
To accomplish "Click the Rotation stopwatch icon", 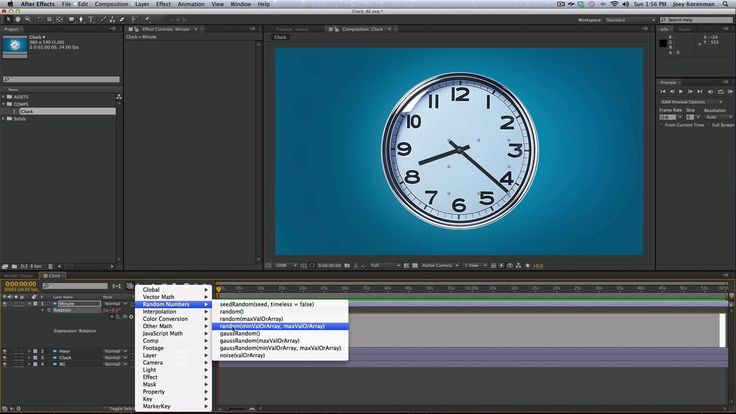I will (48, 311).
